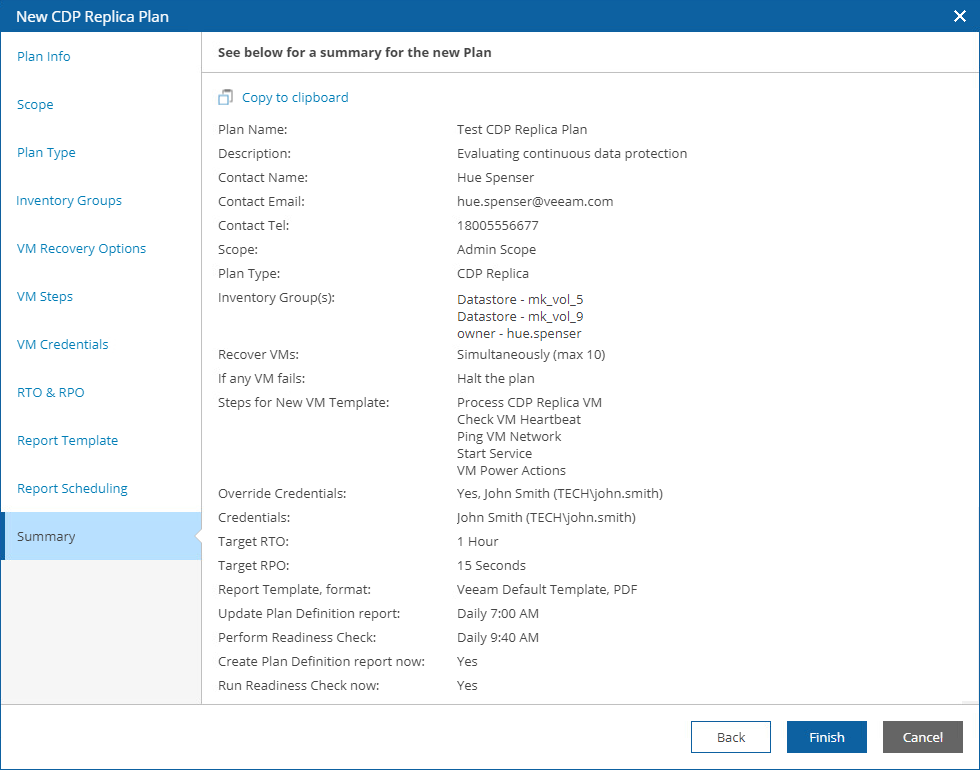This screenshot has width=980, height=770.
Task: Go to VM Credentials step
Action: click(62, 345)
